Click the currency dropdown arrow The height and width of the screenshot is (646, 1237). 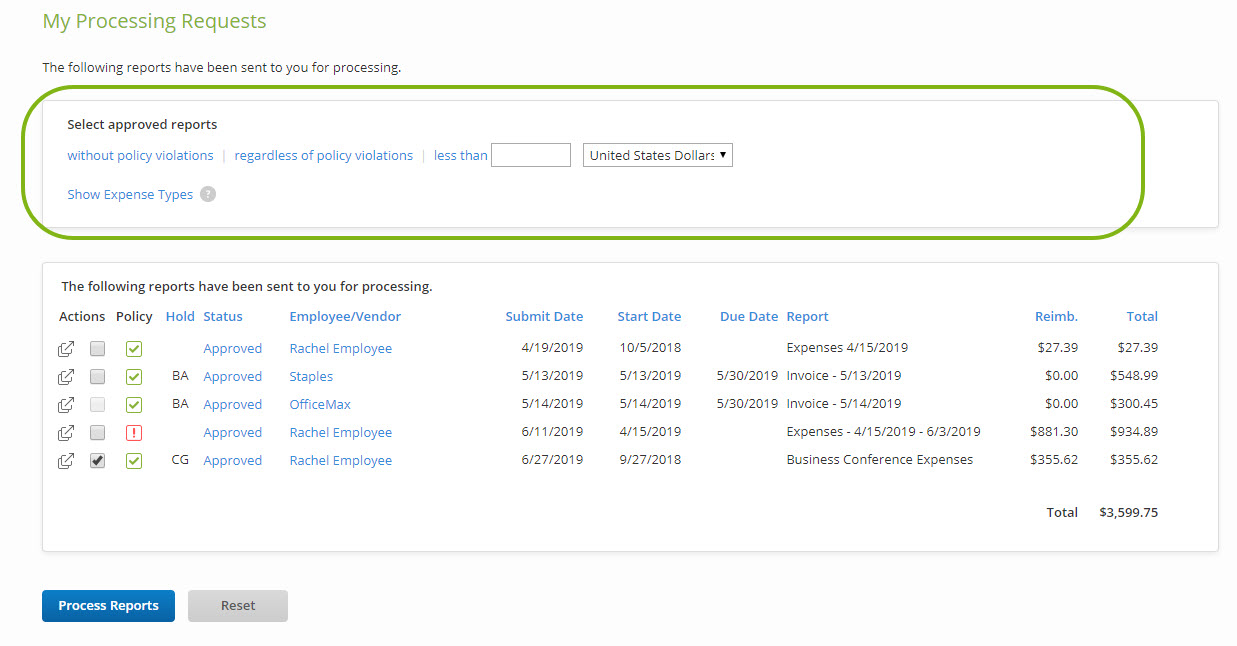pyautogui.click(x=724, y=154)
